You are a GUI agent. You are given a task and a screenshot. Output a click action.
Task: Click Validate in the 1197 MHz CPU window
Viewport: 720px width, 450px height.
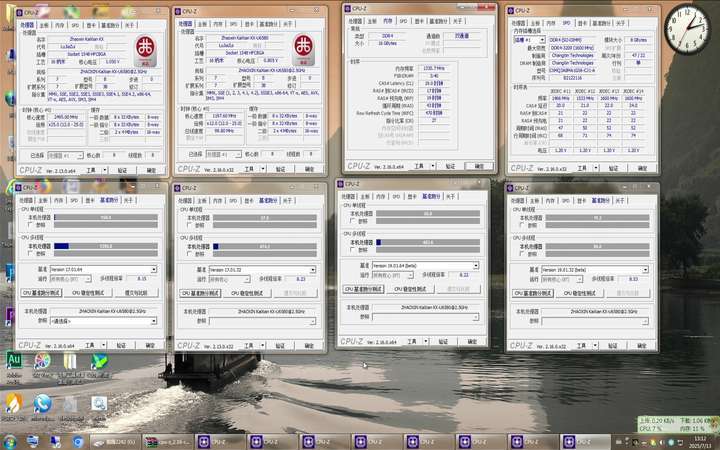280,169
